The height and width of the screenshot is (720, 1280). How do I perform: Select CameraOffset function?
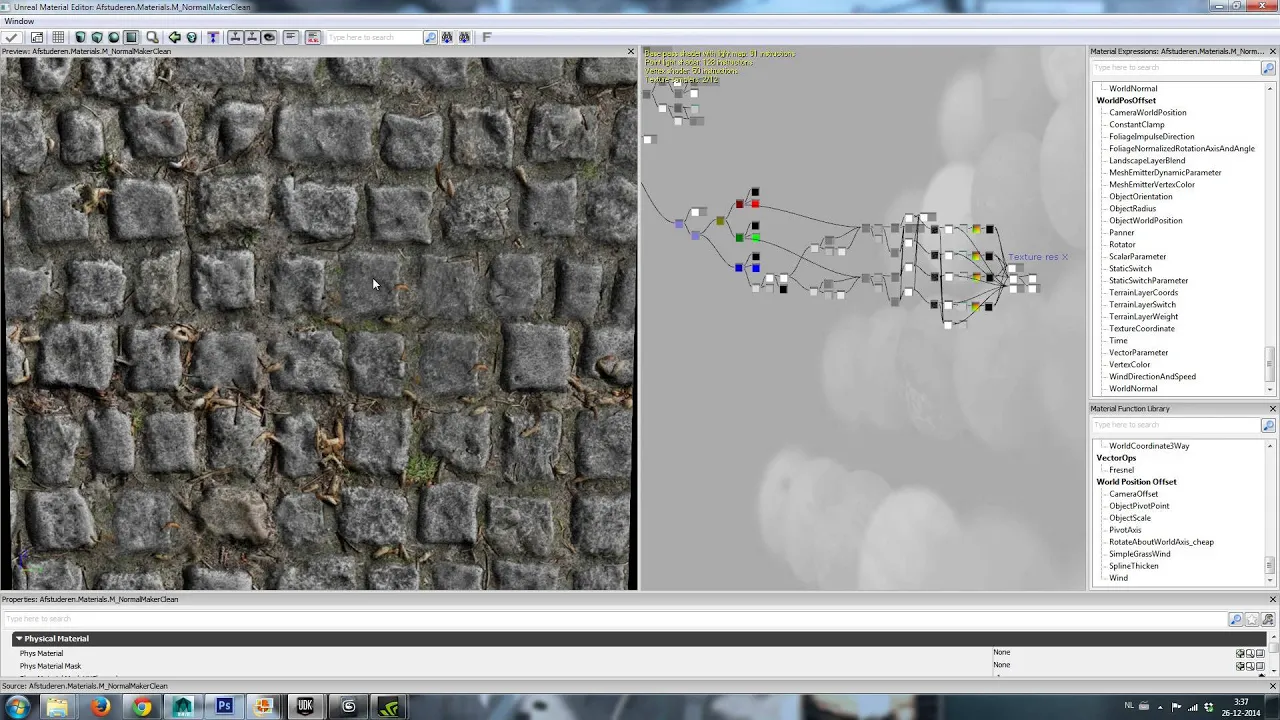click(1133, 494)
